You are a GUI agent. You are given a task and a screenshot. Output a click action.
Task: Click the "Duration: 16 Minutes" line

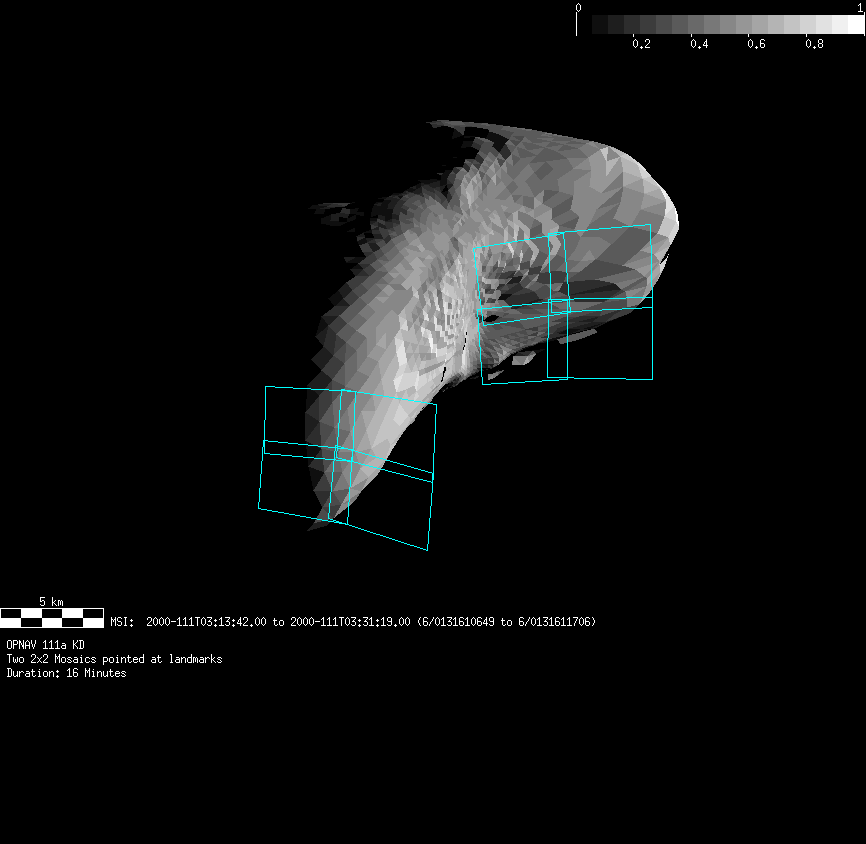point(66,673)
